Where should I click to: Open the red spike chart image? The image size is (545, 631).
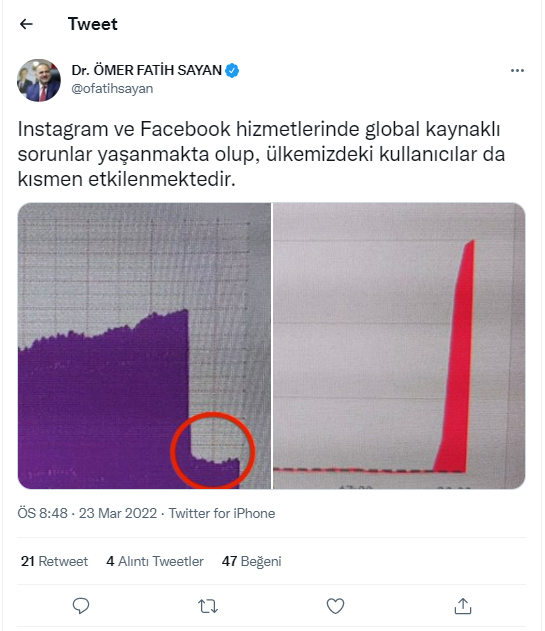point(399,346)
